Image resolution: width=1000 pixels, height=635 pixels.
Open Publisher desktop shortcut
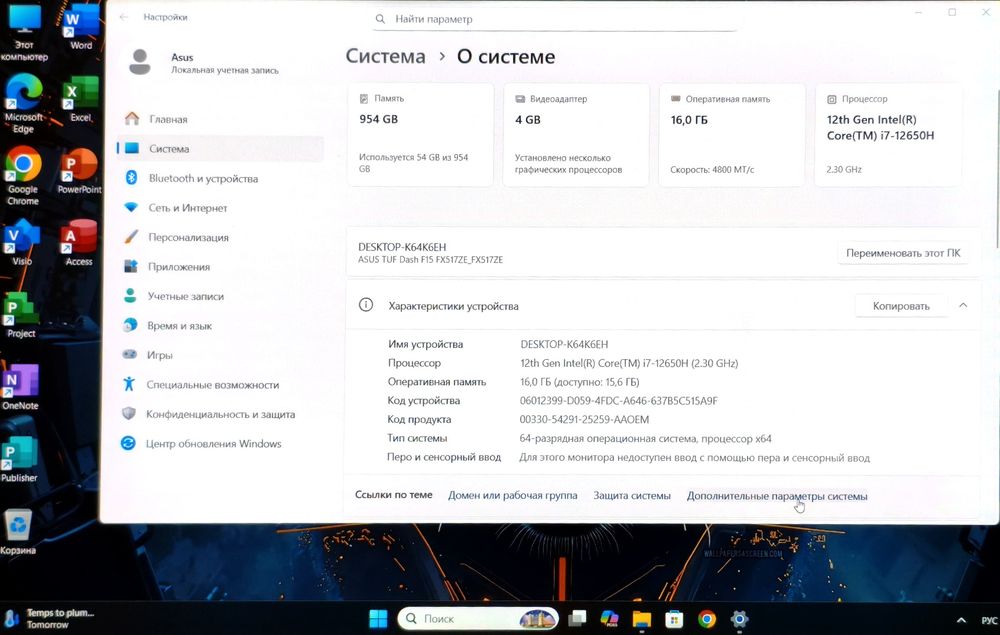(19, 459)
